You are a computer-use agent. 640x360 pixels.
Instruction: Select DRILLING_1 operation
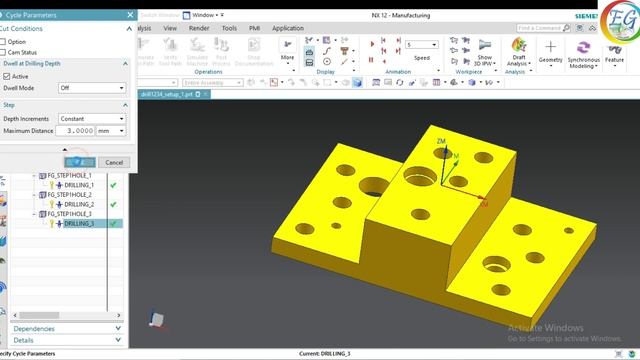coord(79,185)
